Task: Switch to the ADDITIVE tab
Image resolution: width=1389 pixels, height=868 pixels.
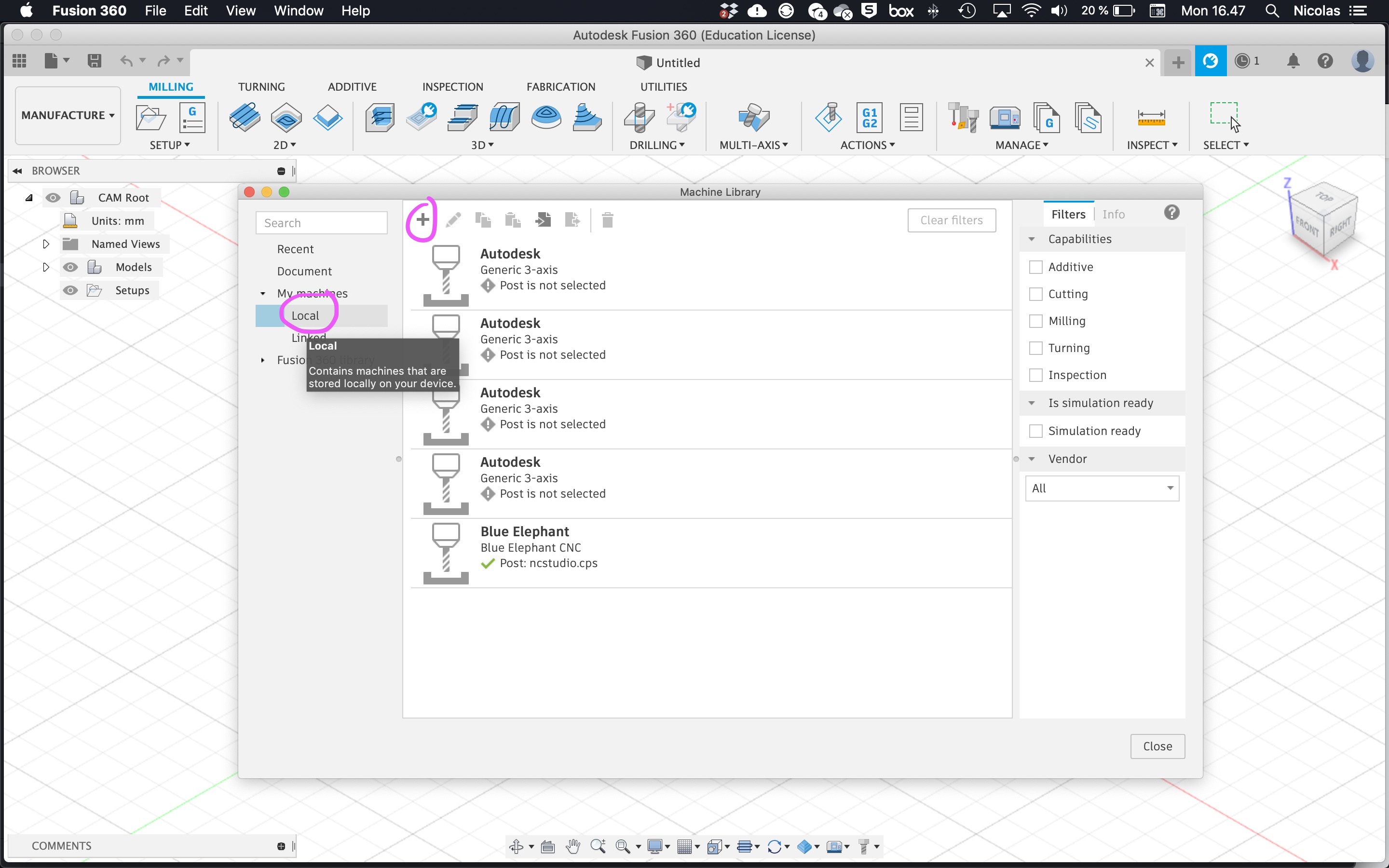Action: (352, 87)
